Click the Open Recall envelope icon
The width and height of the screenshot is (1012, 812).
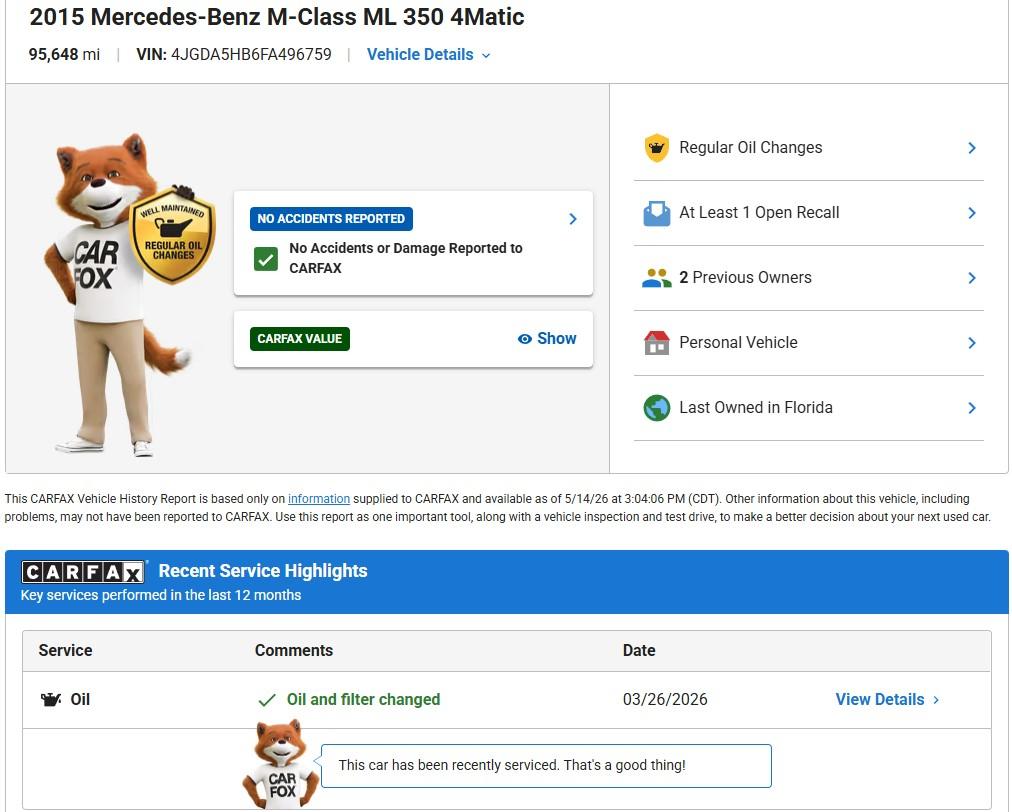pyautogui.click(x=656, y=213)
